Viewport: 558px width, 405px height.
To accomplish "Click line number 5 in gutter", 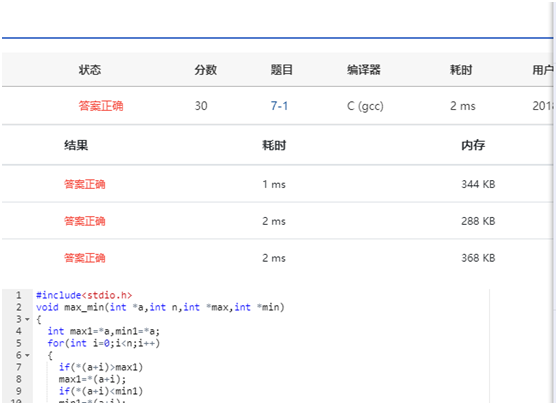I will click(x=19, y=343).
